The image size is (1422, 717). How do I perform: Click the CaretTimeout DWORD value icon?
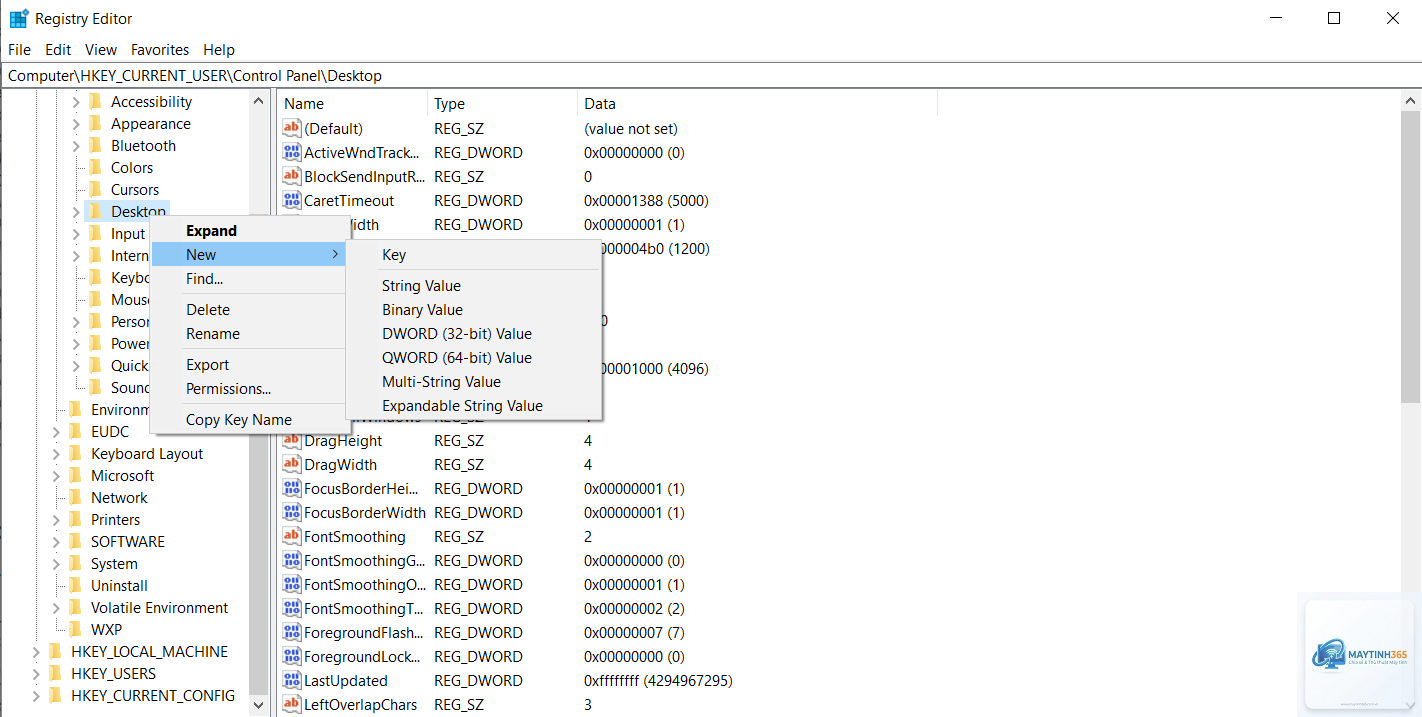(x=292, y=200)
